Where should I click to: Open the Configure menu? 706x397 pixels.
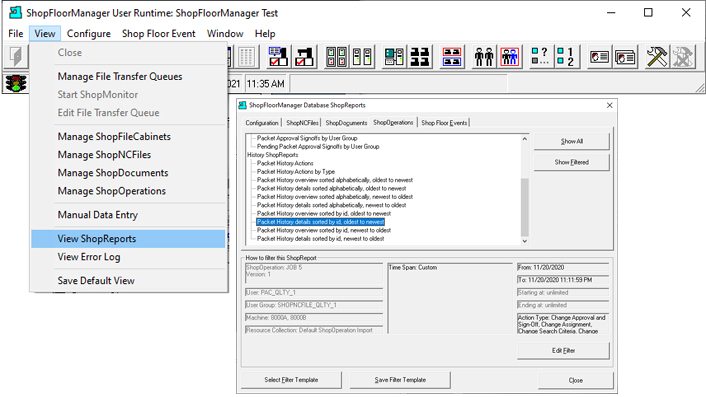(89, 34)
